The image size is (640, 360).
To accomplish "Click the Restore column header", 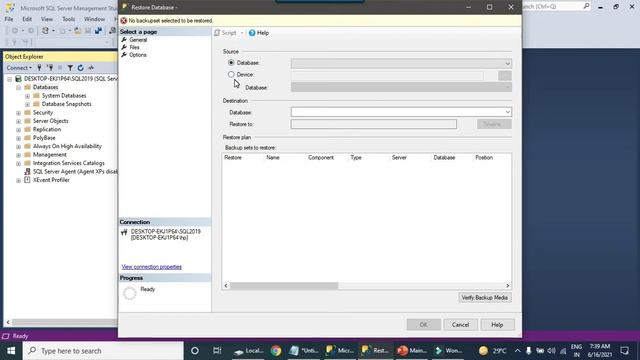I will [233, 158].
